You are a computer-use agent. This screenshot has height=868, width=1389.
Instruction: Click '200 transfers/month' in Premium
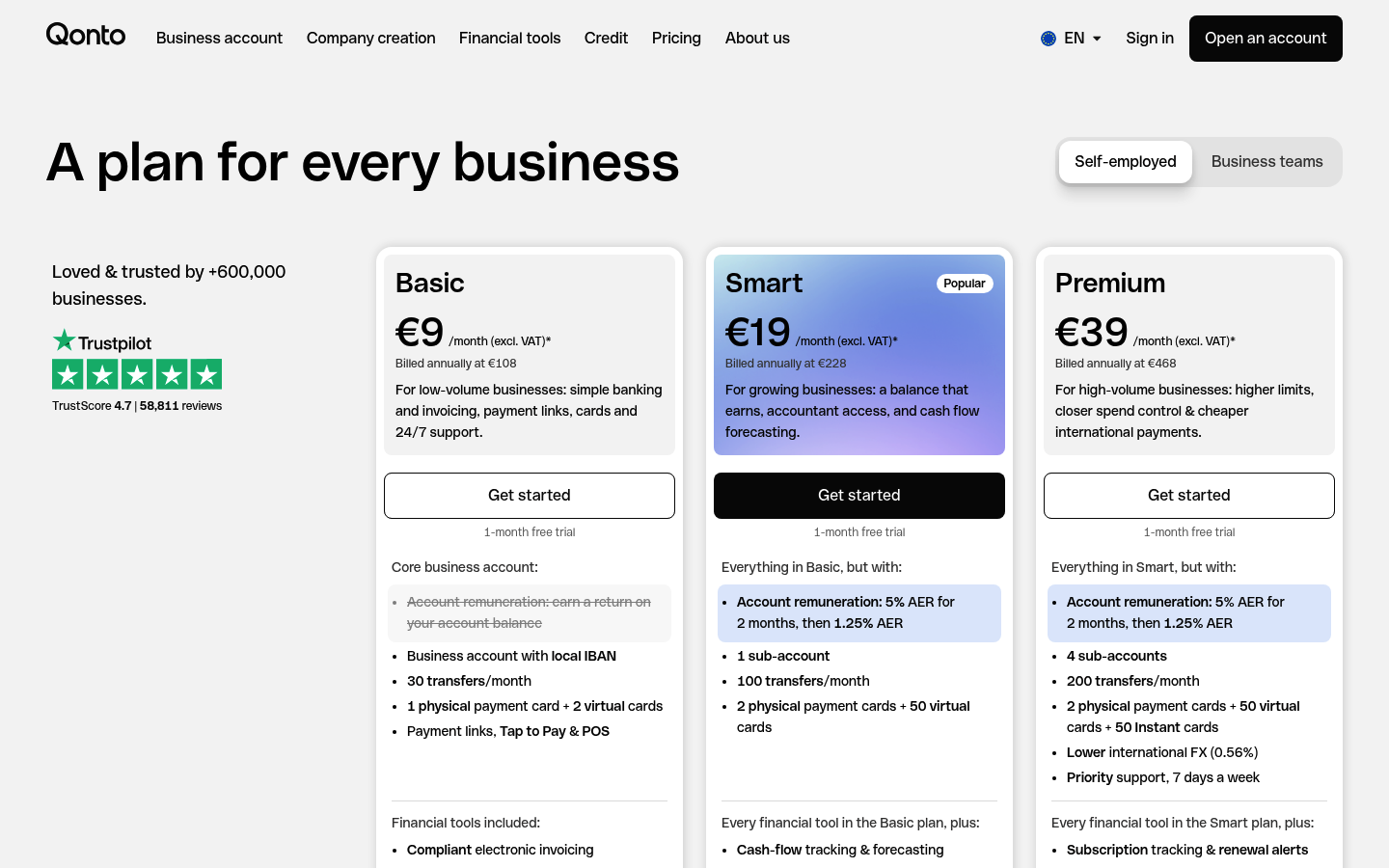coord(1133,681)
